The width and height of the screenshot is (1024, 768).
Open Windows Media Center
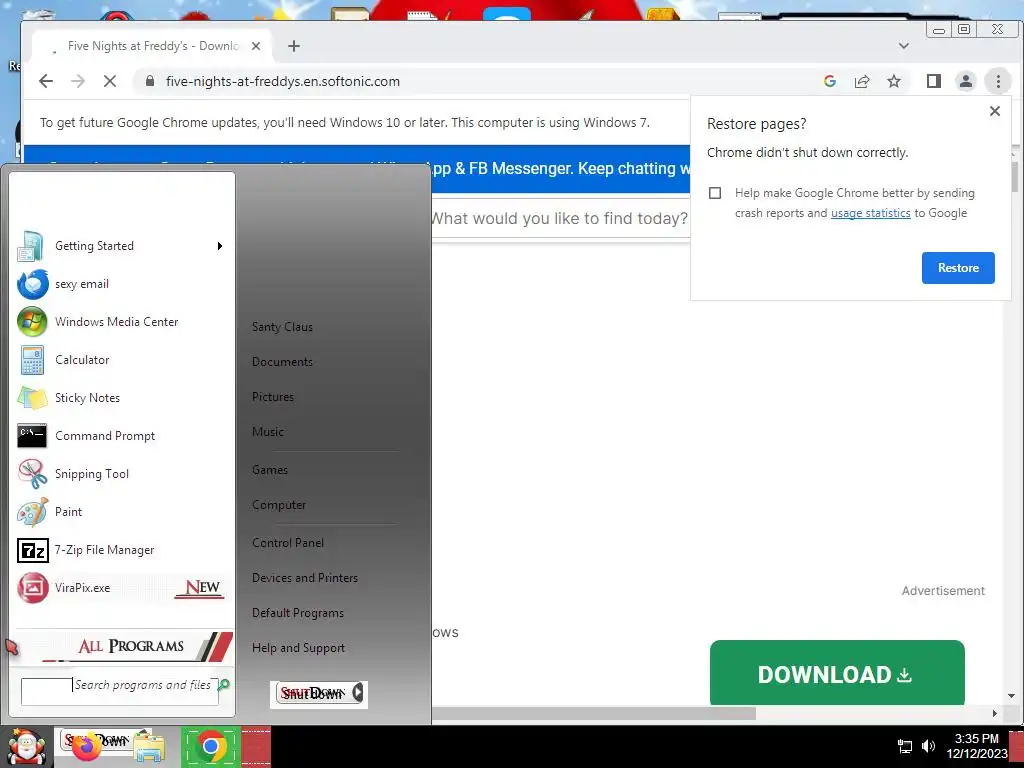(121, 322)
